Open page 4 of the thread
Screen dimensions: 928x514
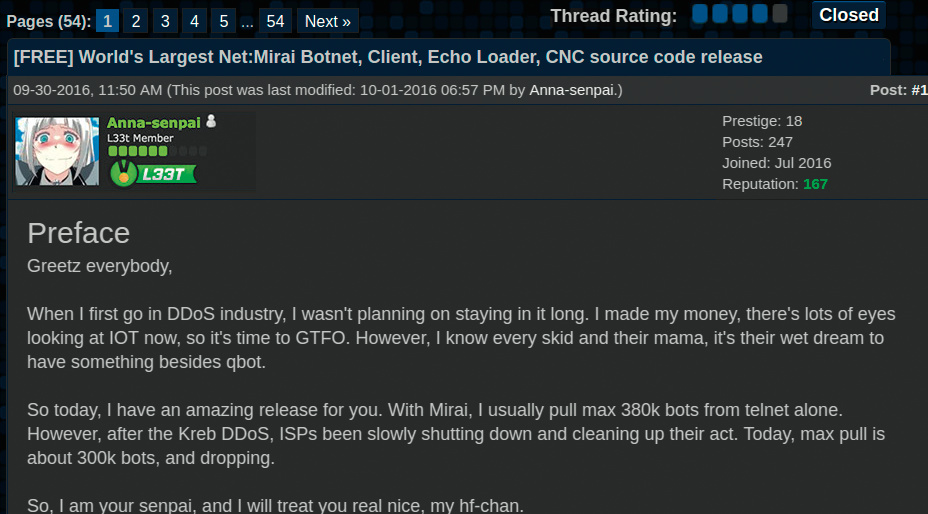tap(194, 21)
